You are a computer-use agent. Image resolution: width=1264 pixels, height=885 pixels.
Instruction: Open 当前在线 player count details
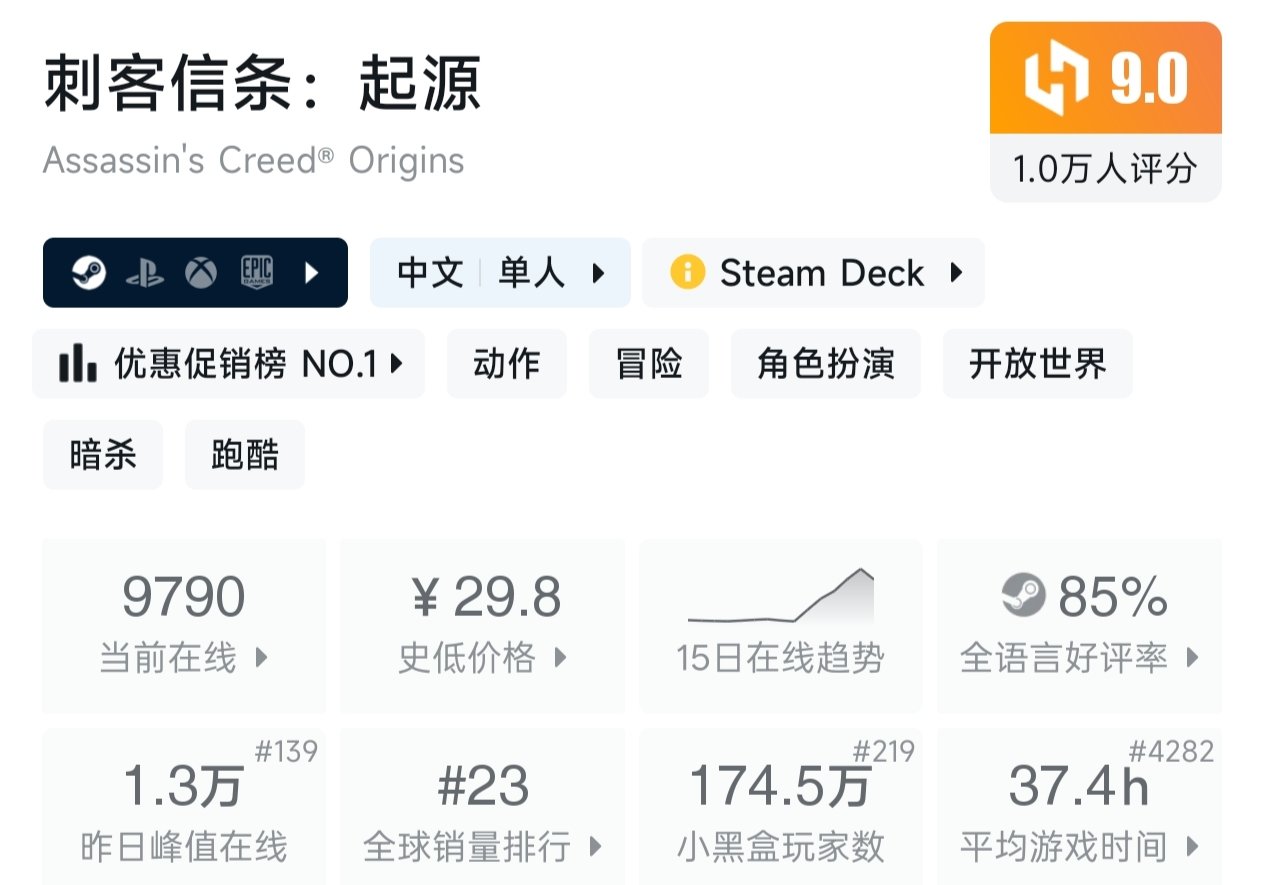point(184,625)
